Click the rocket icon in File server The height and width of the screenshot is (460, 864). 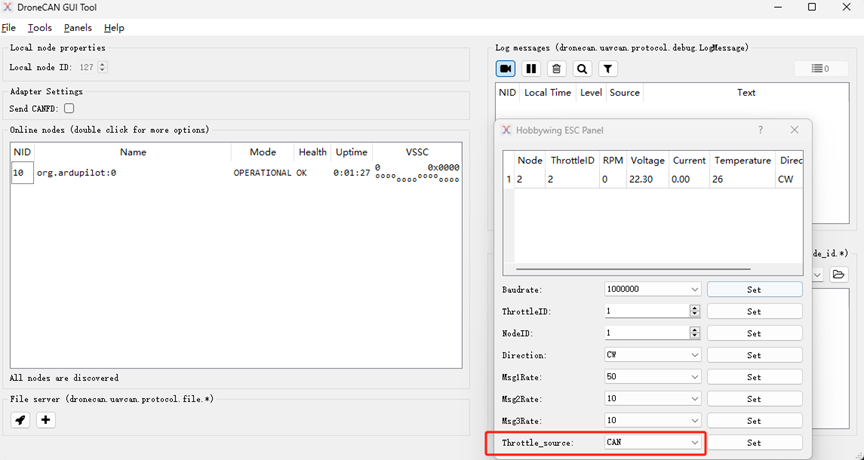(20, 420)
